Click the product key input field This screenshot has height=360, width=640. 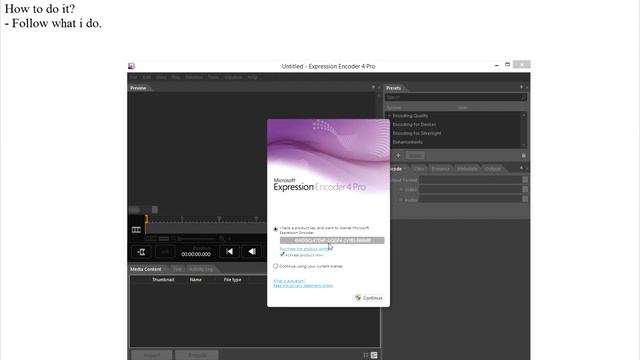tap(332, 240)
